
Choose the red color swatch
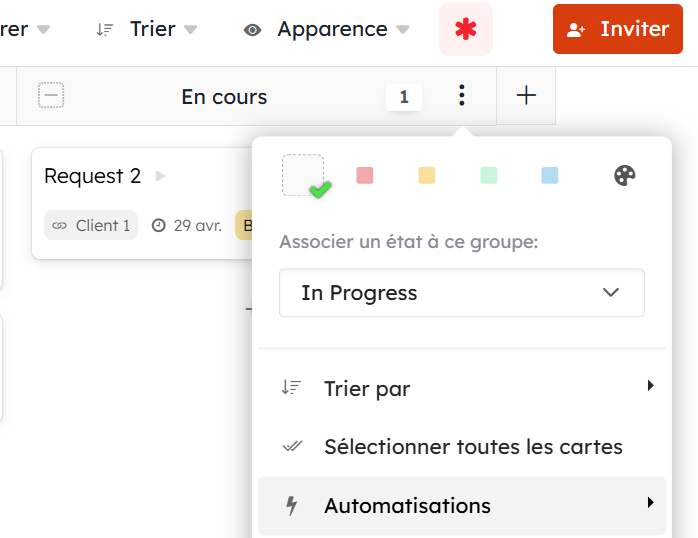(365, 176)
